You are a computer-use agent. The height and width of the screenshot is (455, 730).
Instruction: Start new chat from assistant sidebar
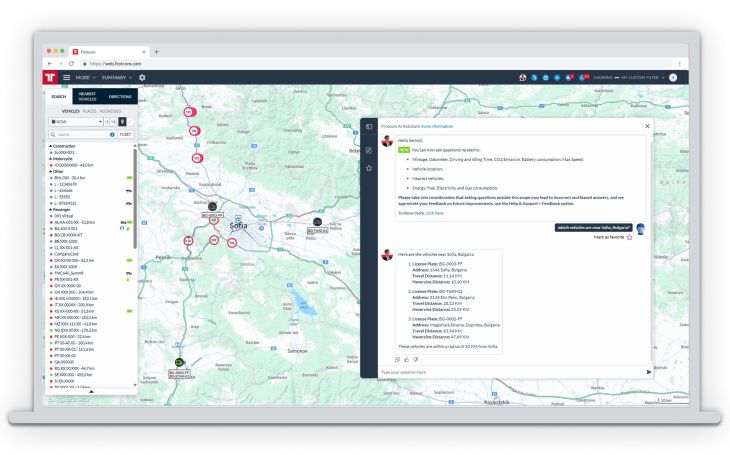pyautogui.click(x=369, y=150)
